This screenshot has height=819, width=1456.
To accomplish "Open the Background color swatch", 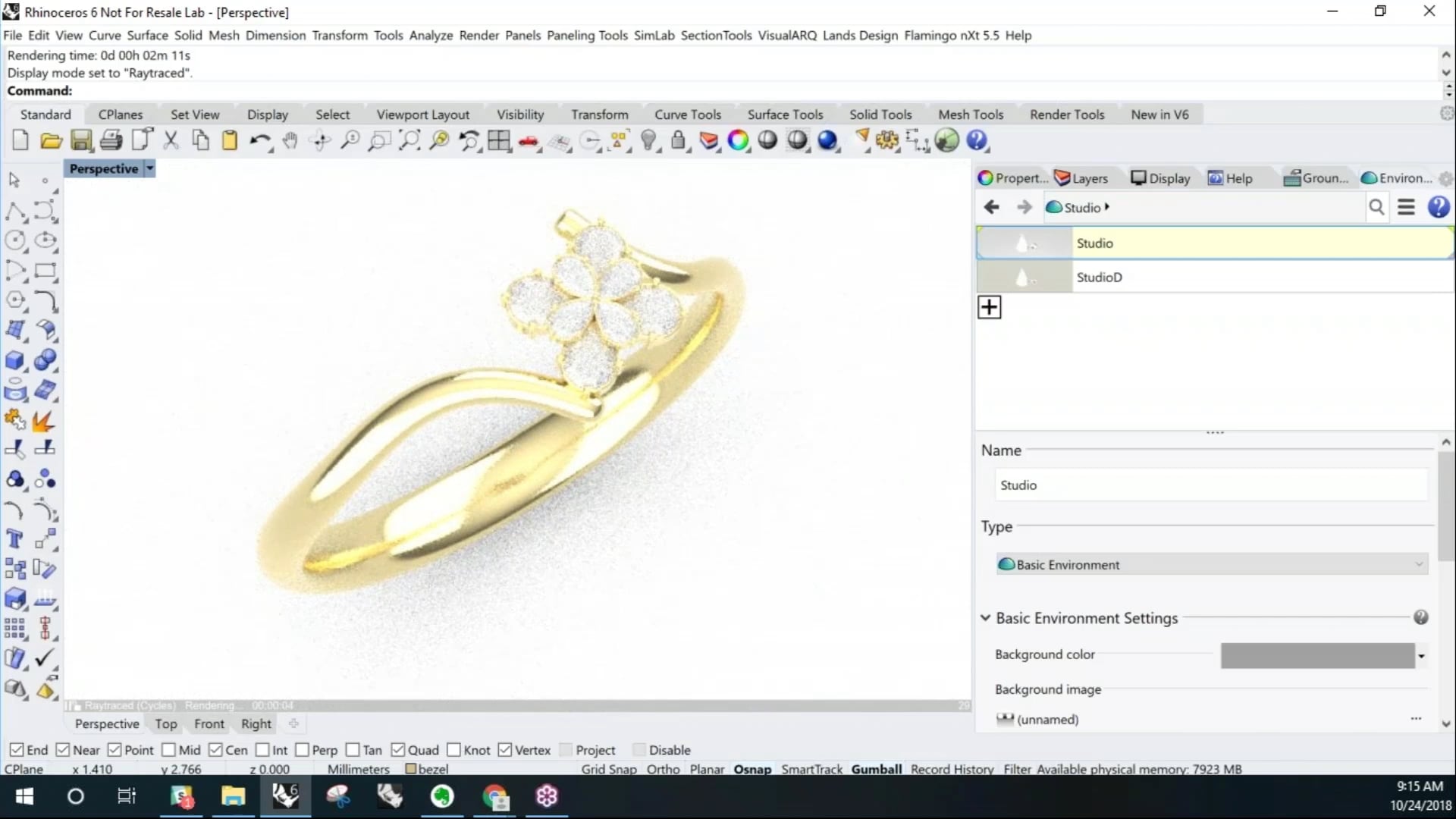I will coord(1319,655).
